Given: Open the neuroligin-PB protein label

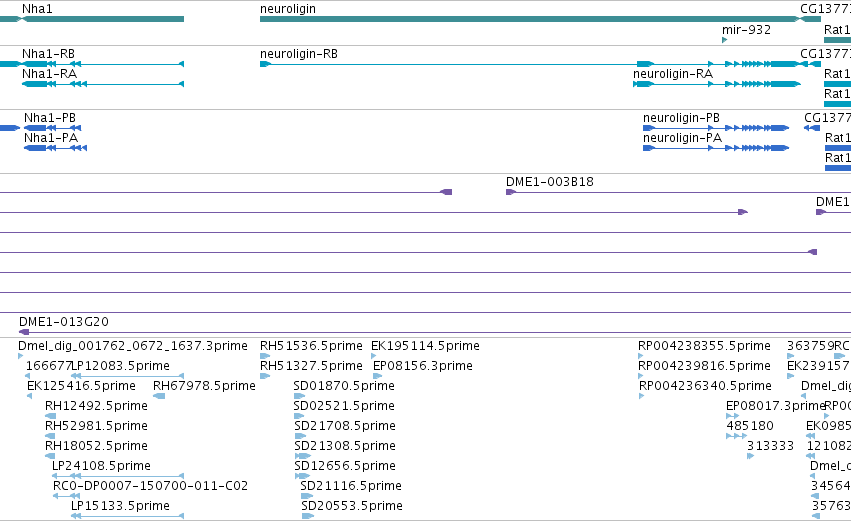Looking at the screenshot, I should tap(681, 118).
